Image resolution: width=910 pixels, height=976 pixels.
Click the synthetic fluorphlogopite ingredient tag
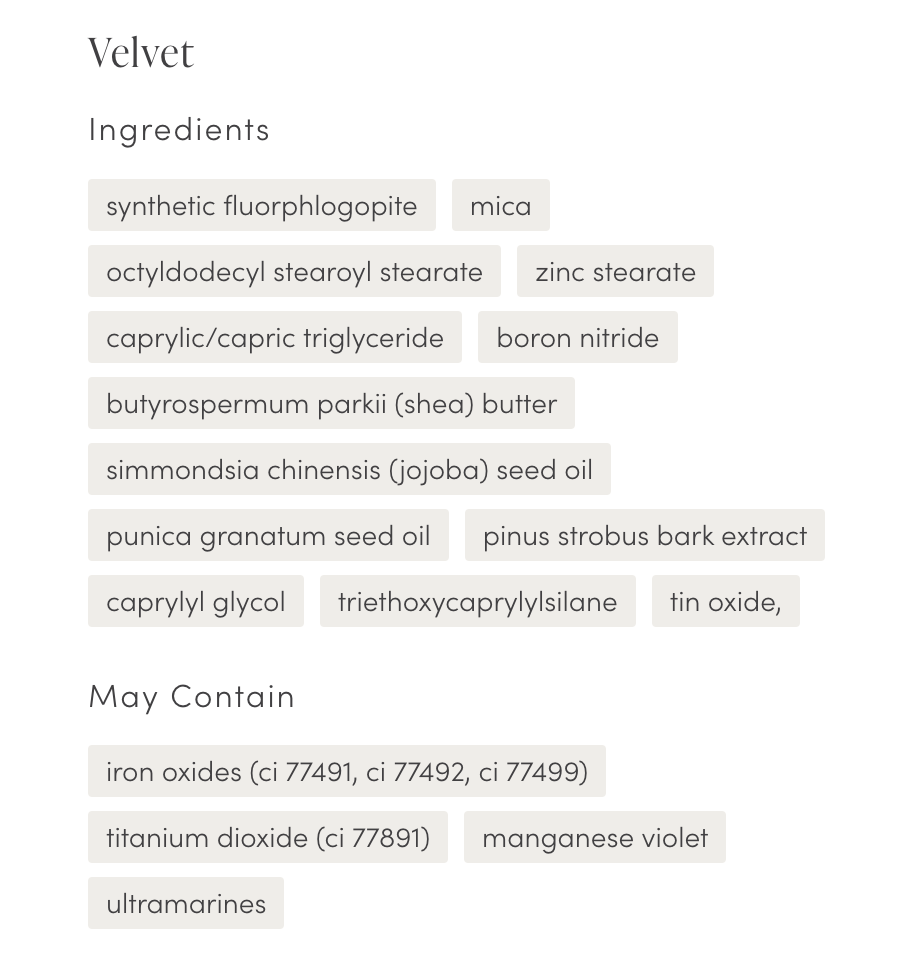point(261,205)
